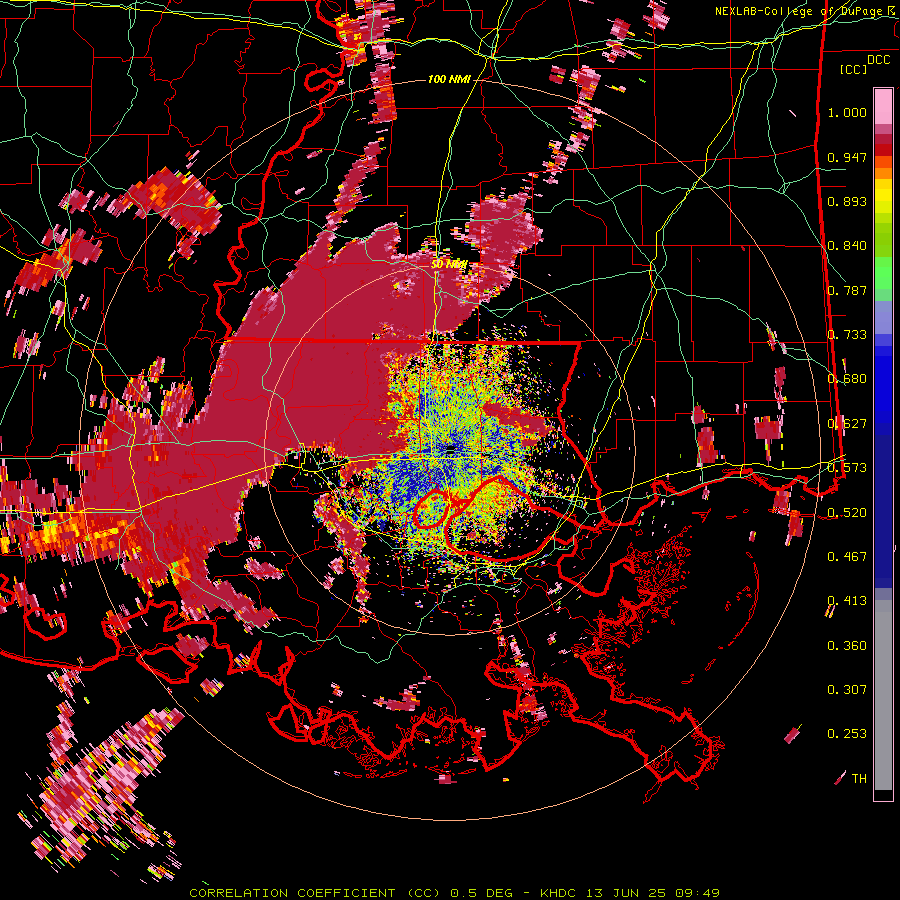Click the TH threshold label in legend
The image size is (900, 900).
point(859,779)
